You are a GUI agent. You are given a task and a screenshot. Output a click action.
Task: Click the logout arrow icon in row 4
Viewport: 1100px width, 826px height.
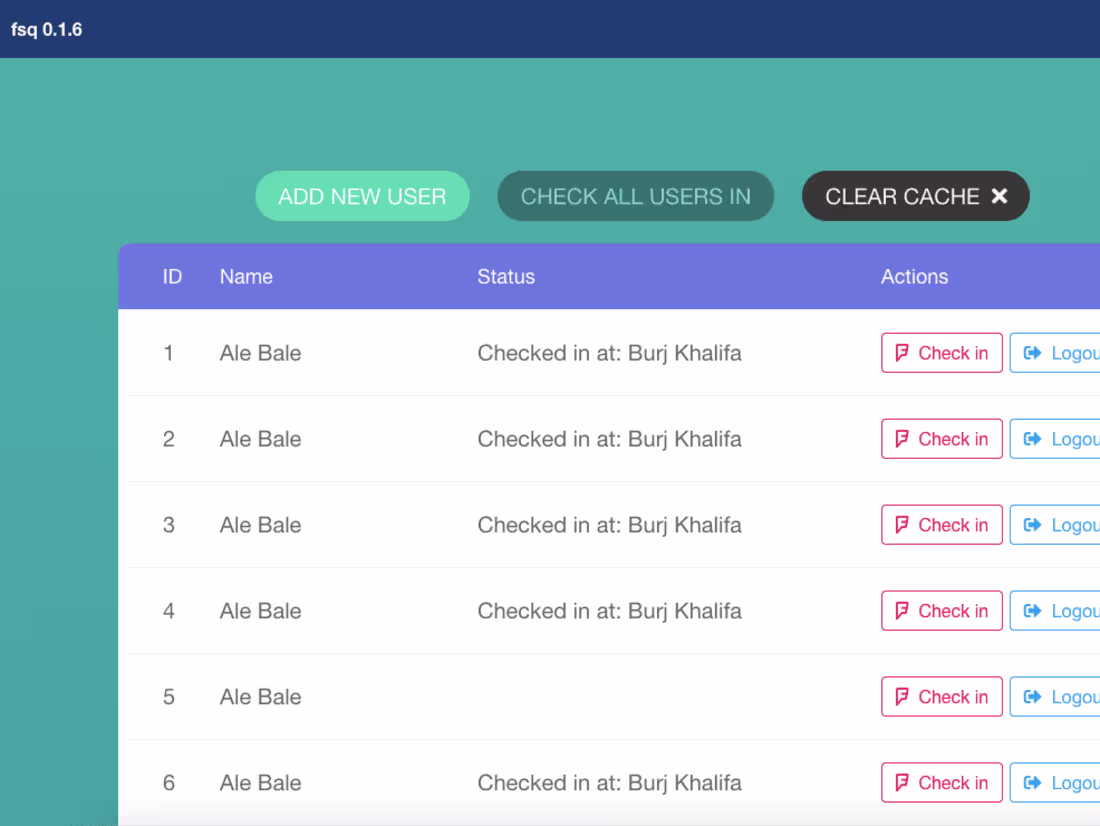coord(1030,611)
